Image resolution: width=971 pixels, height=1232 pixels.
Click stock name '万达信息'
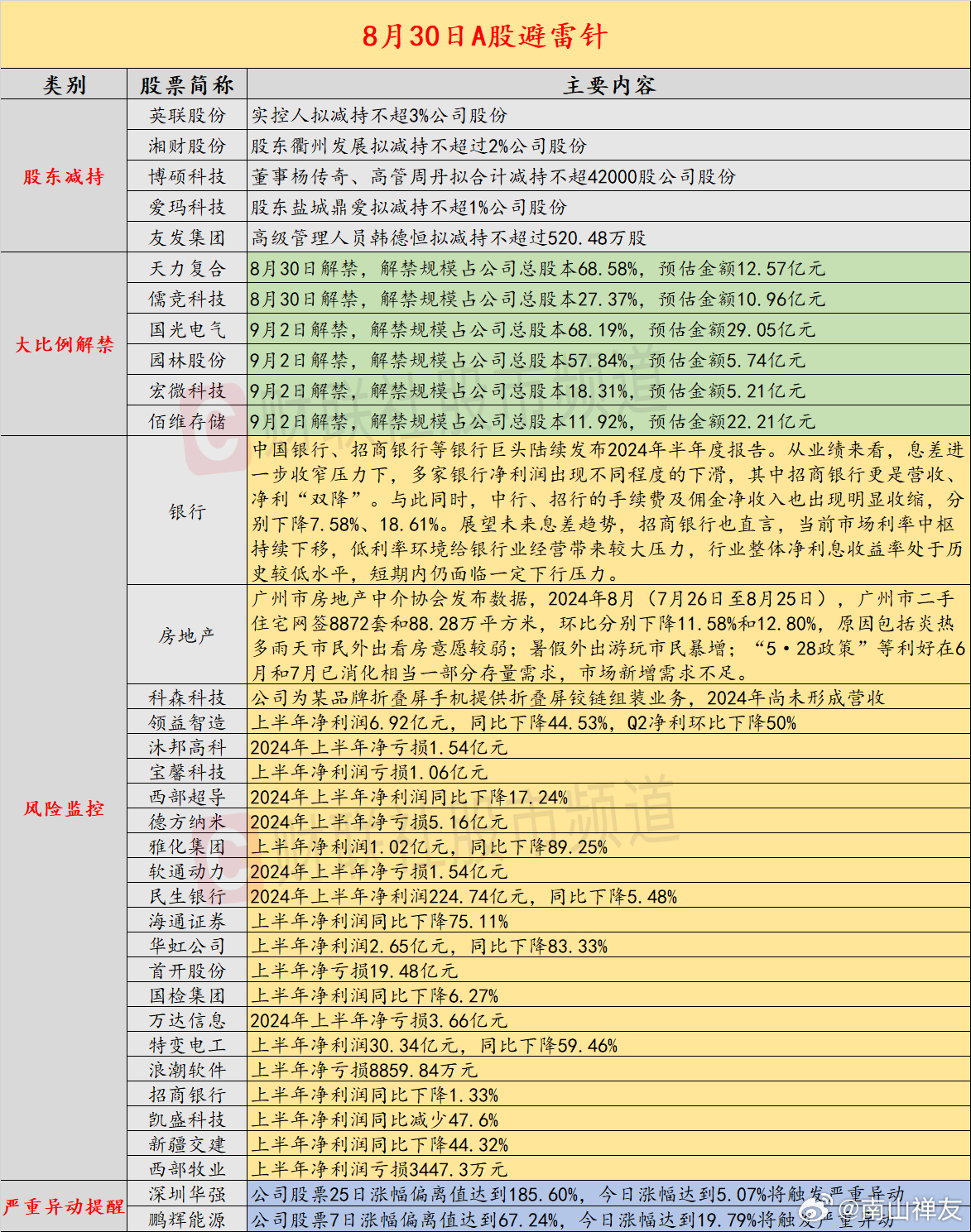coord(187,1020)
